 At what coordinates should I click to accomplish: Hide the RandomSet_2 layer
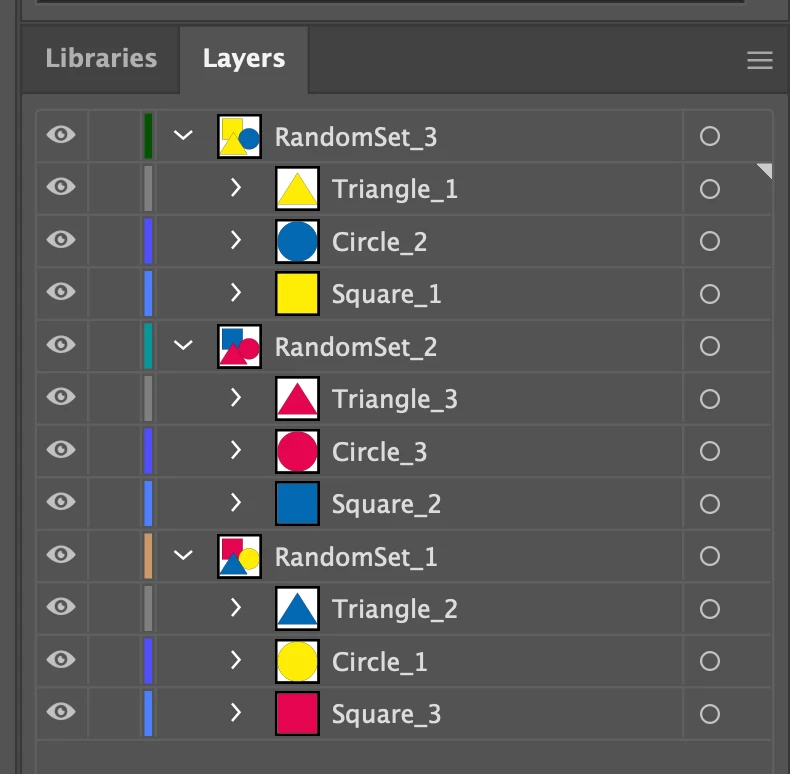click(61, 344)
